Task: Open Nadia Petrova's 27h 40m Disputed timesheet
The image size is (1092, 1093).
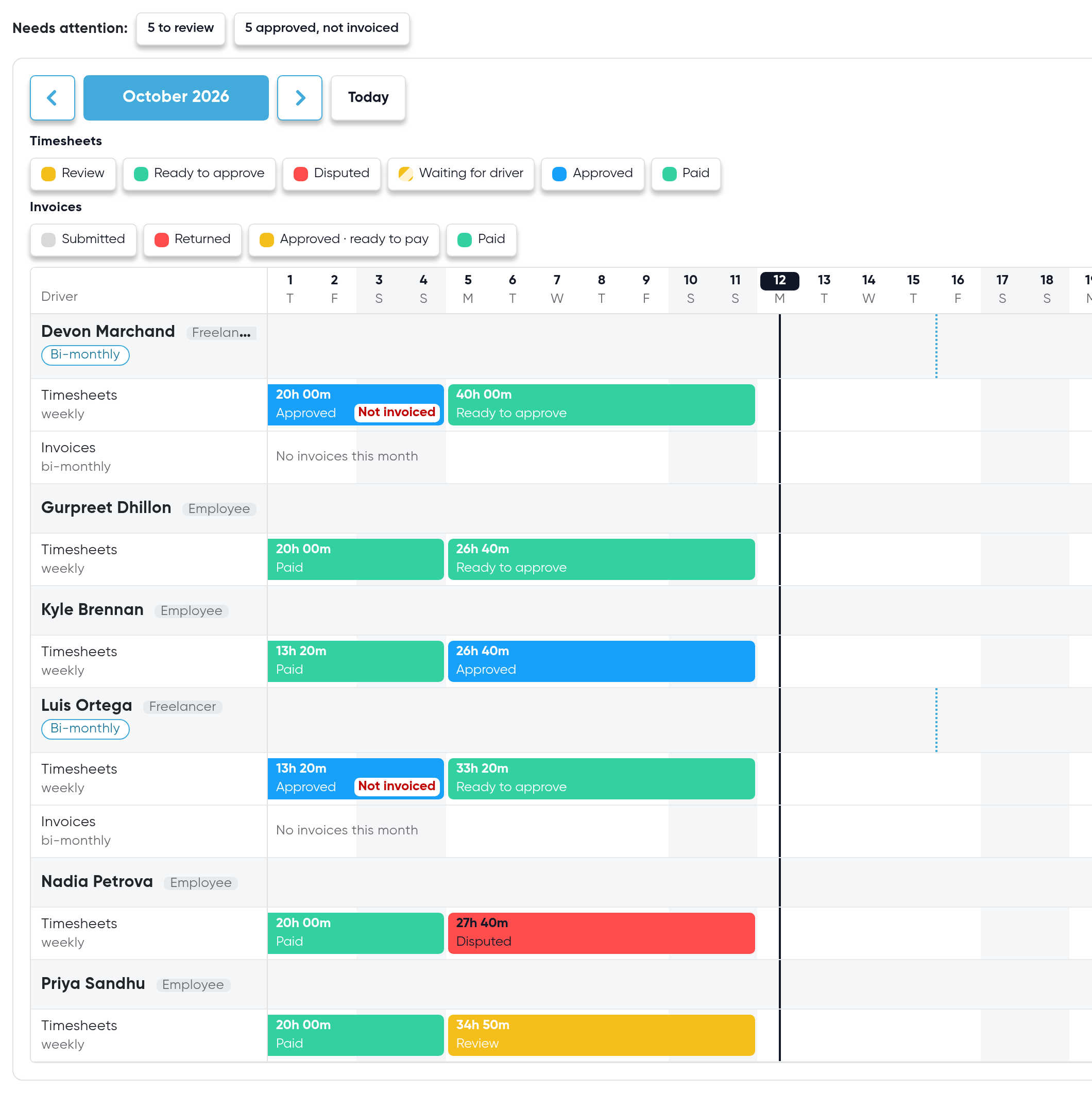Action: [601, 933]
